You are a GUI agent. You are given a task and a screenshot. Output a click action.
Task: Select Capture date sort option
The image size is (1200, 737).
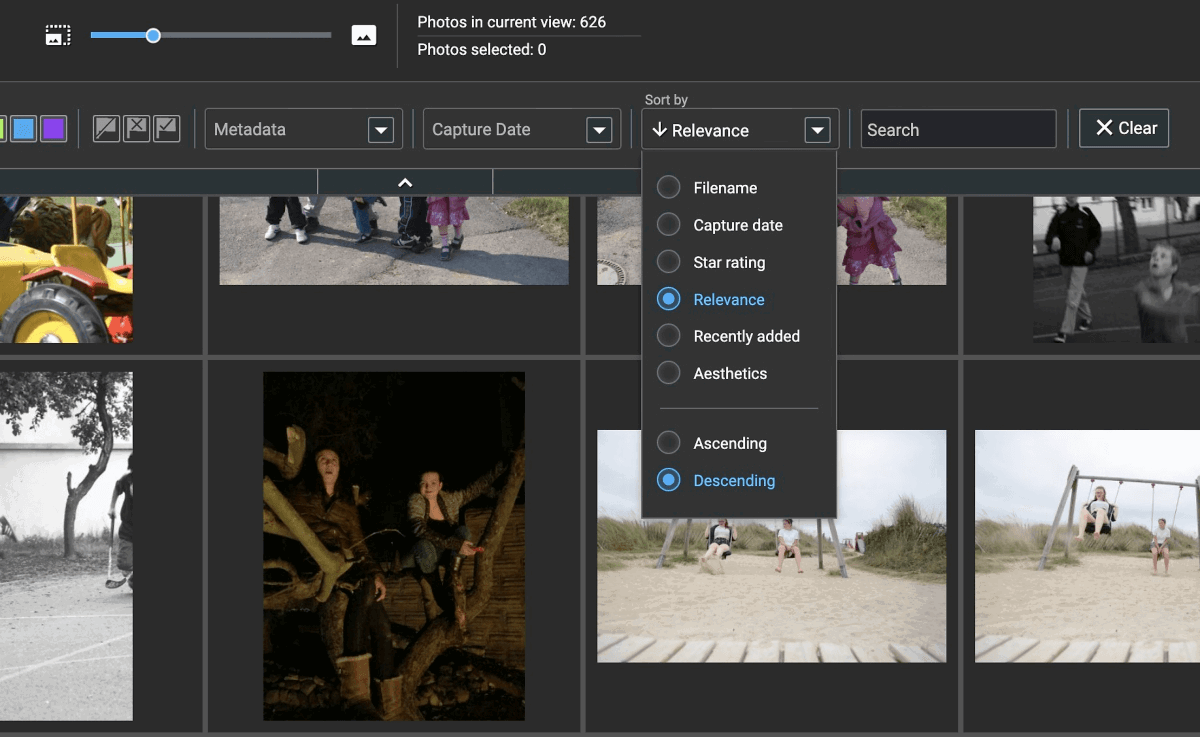coord(720,225)
